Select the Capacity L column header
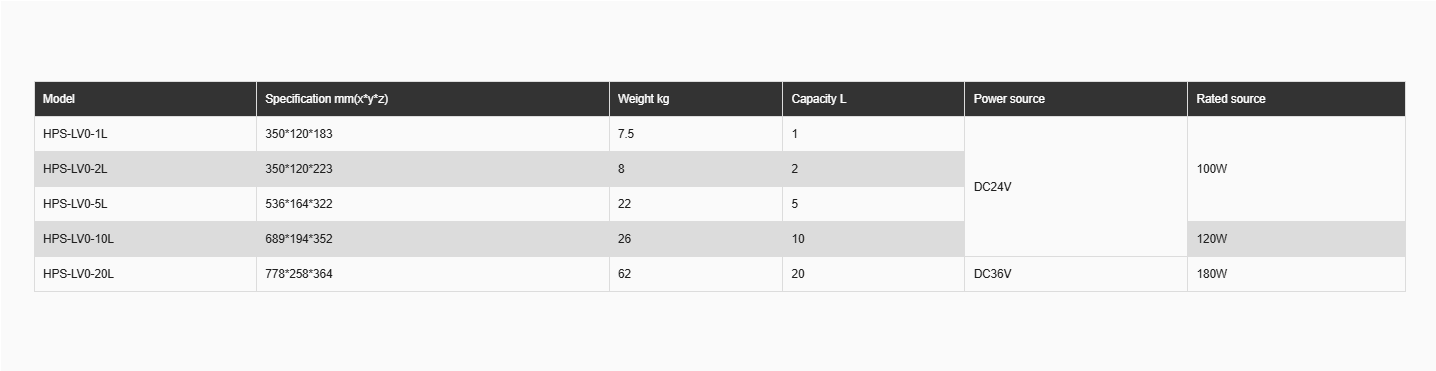This screenshot has height=371, width=1436. click(x=873, y=99)
